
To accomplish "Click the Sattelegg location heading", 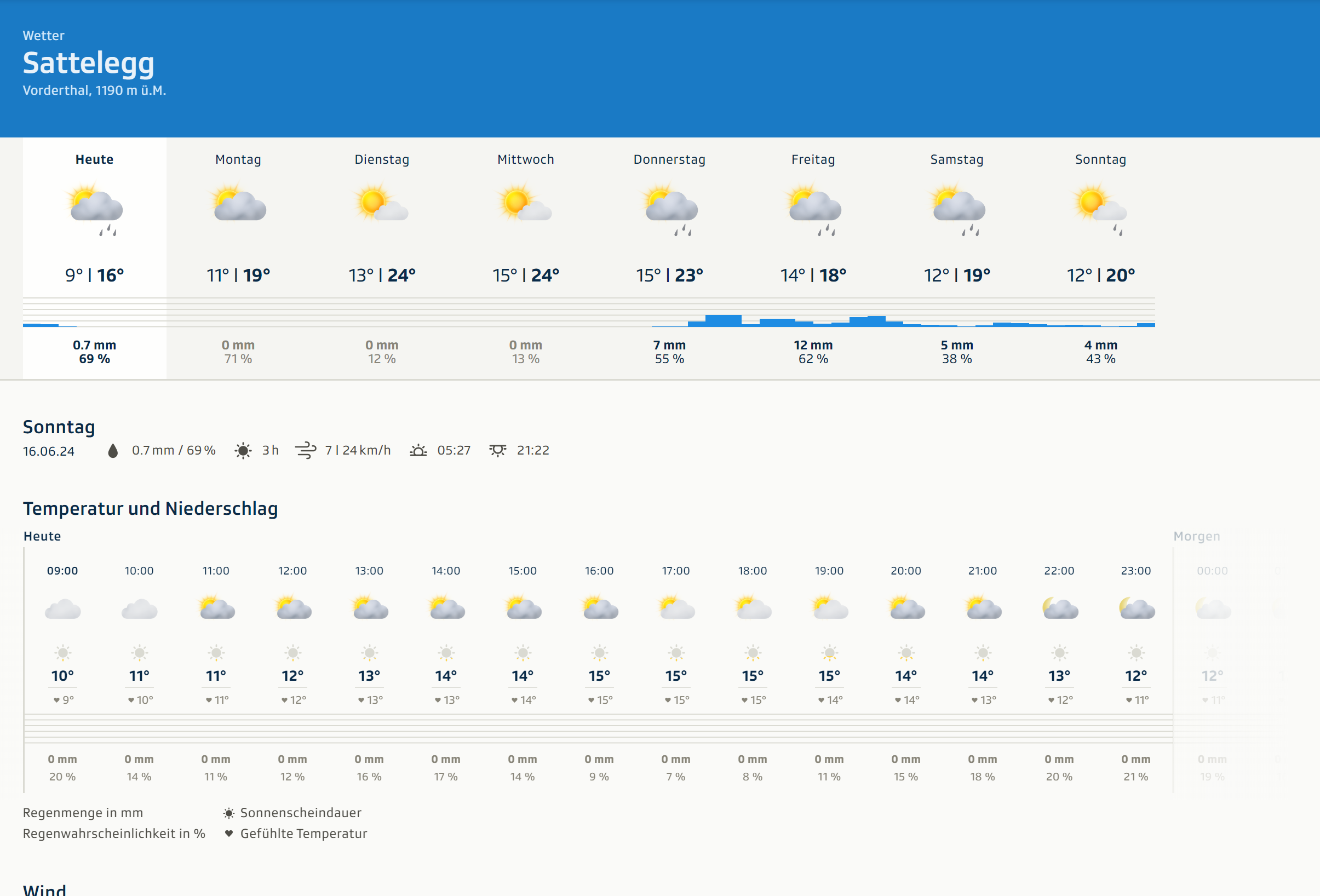I will click(x=89, y=63).
